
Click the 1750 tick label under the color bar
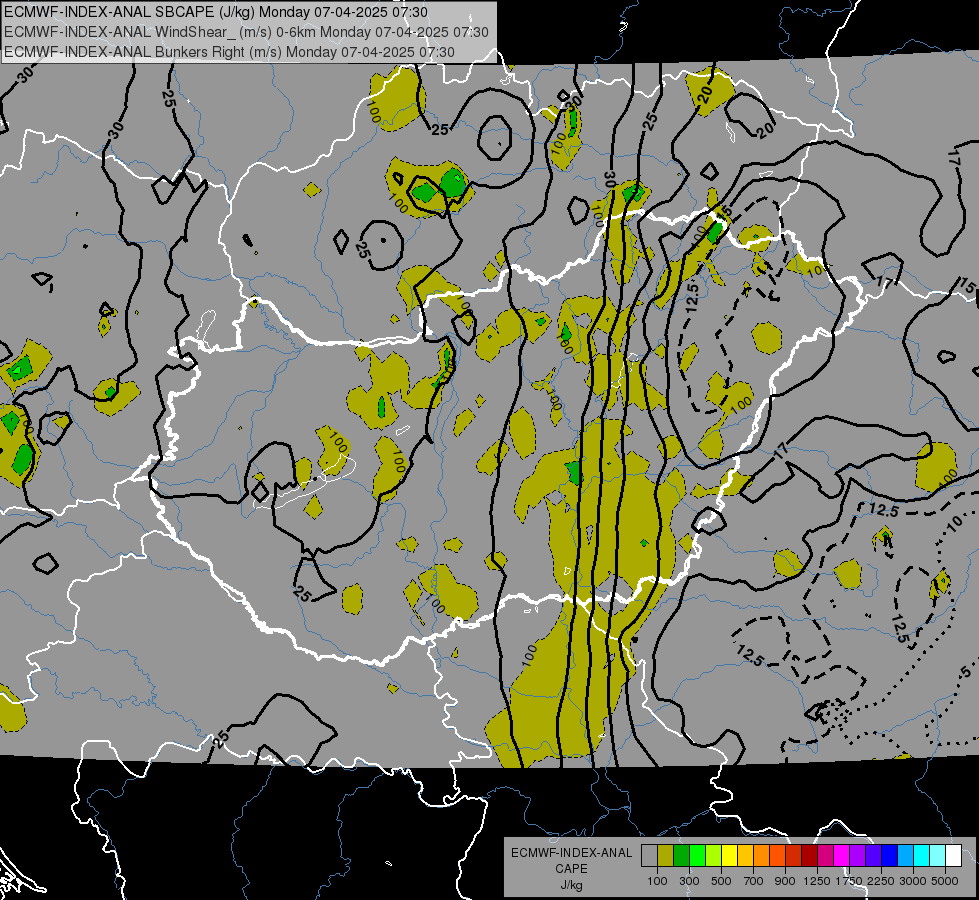pyautogui.click(x=849, y=881)
